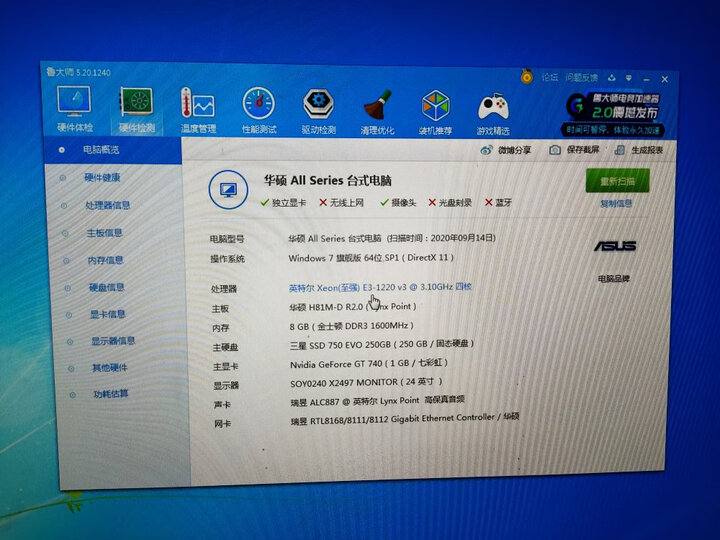Click the gold medal icon in title bar
This screenshot has height=540, width=720.
[x=527, y=76]
